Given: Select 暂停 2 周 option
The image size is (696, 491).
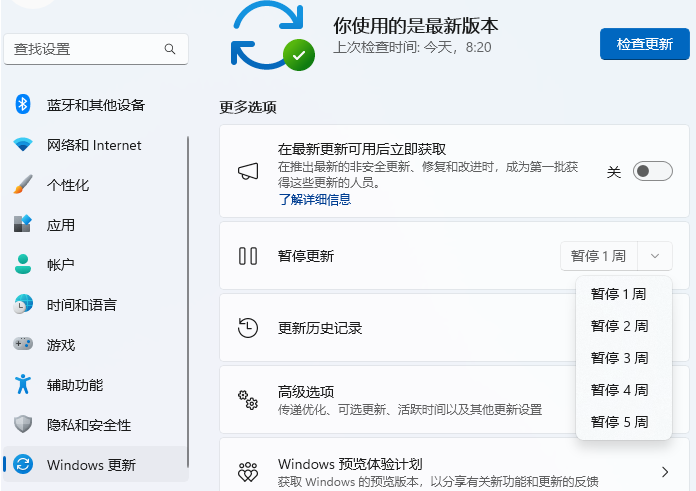Looking at the screenshot, I should [624, 326].
